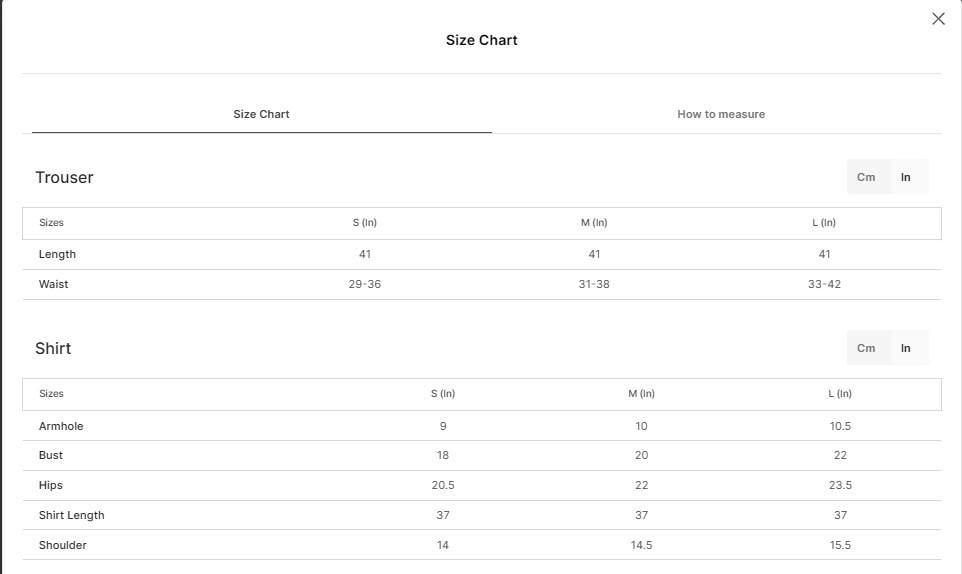The height and width of the screenshot is (574, 962).
Task: Select the Shirt Length row label
Action: click(71, 515)
